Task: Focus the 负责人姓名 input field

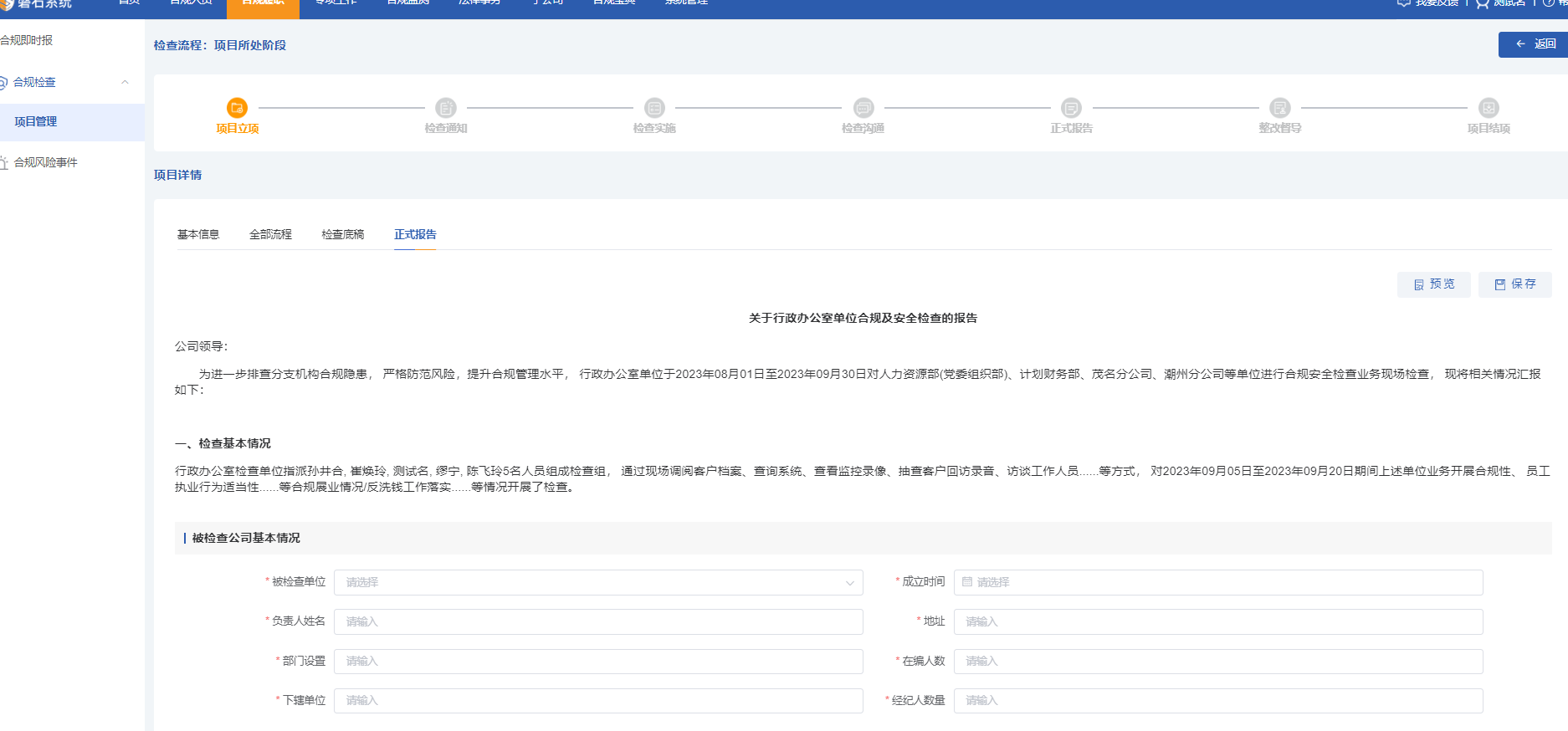Action: 598,621
